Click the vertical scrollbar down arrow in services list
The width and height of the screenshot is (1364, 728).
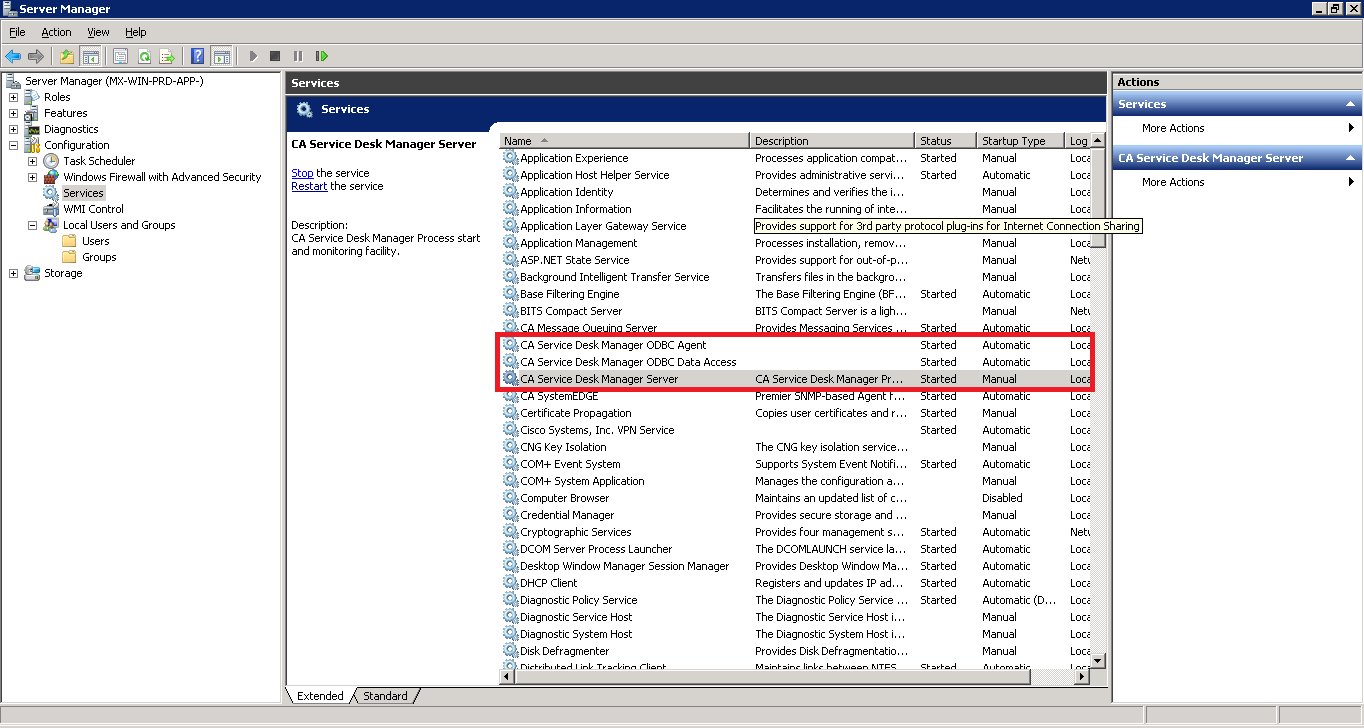[x=1098, y=661]
